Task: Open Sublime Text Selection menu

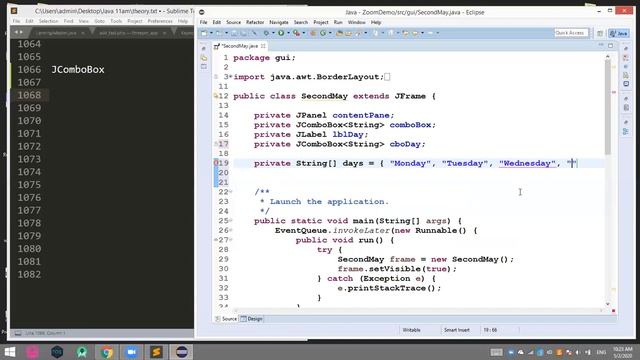Action: (x=49, y=21)
